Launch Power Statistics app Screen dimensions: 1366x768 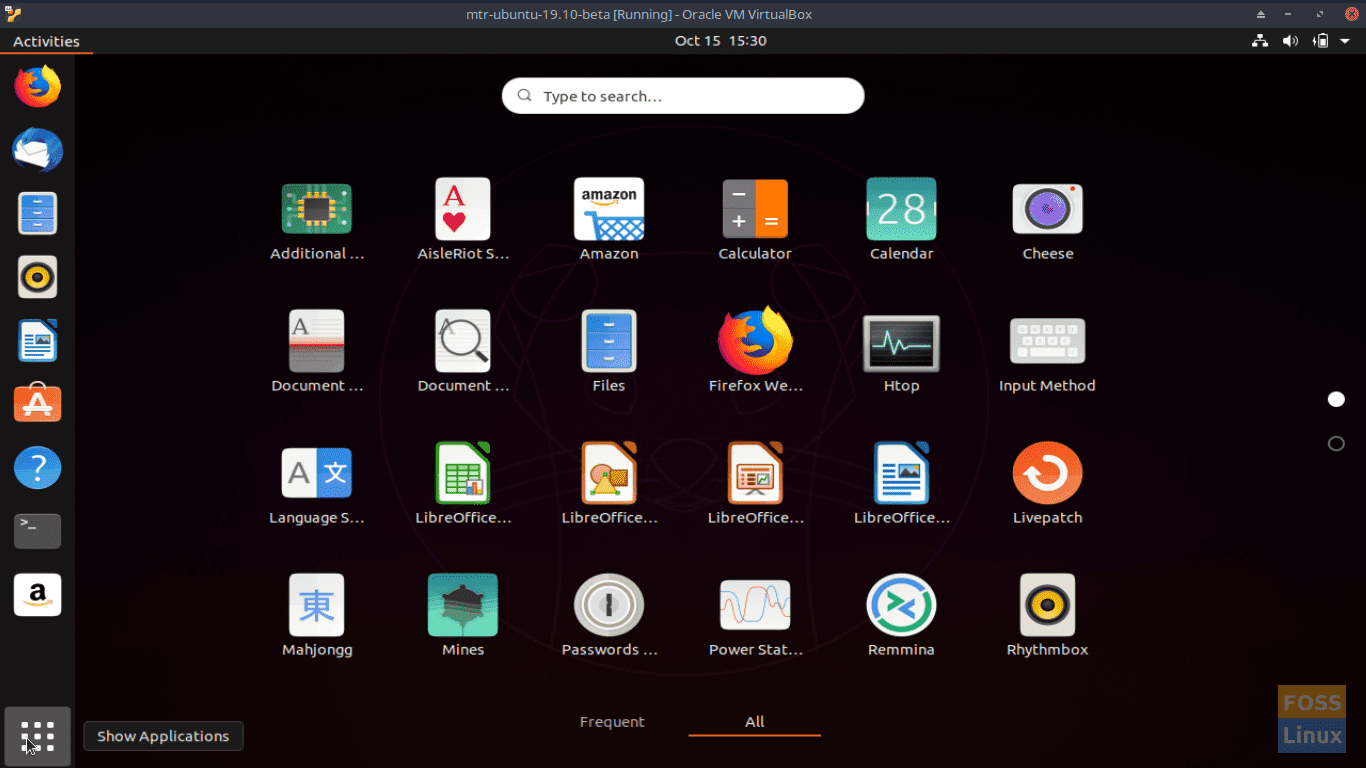tap(755, 605)
